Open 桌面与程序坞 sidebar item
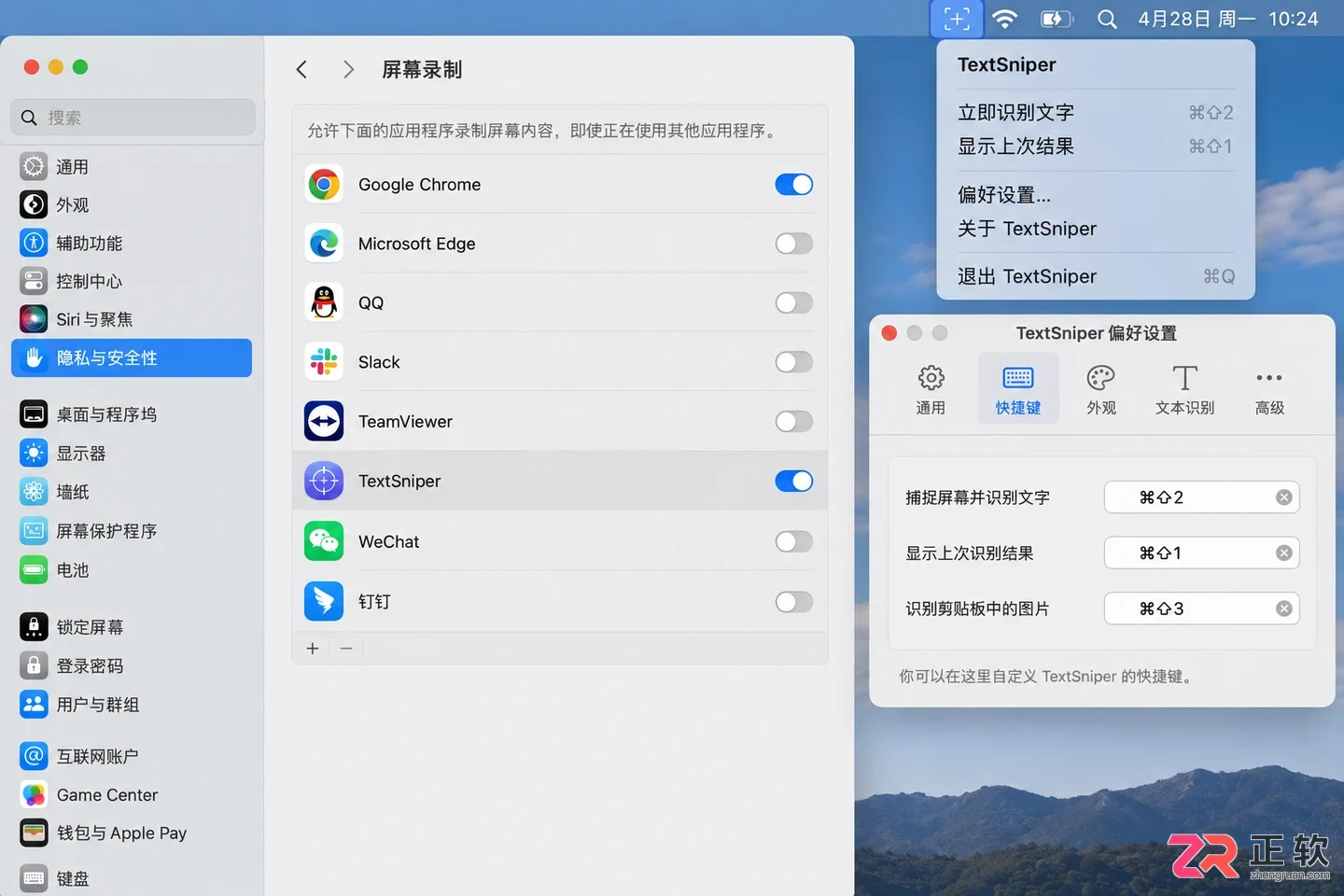The height and width of the screenshot is (896, 1344). [x=132, y=414]
